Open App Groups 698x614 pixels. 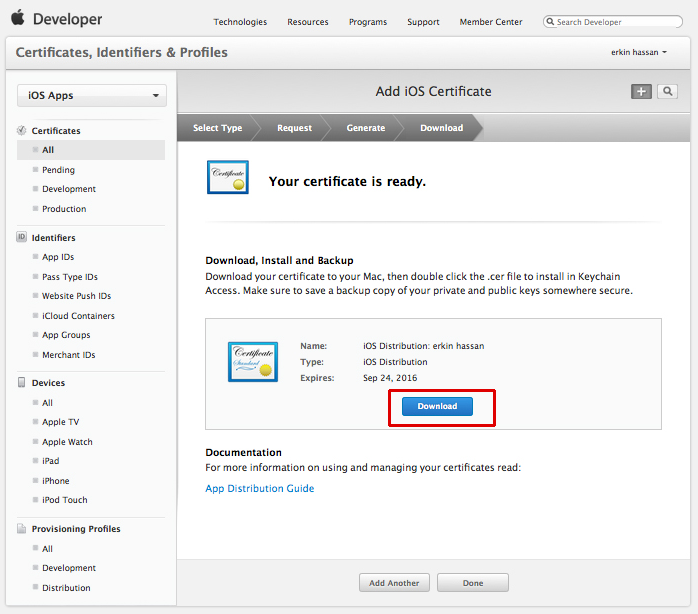point(66,335)
